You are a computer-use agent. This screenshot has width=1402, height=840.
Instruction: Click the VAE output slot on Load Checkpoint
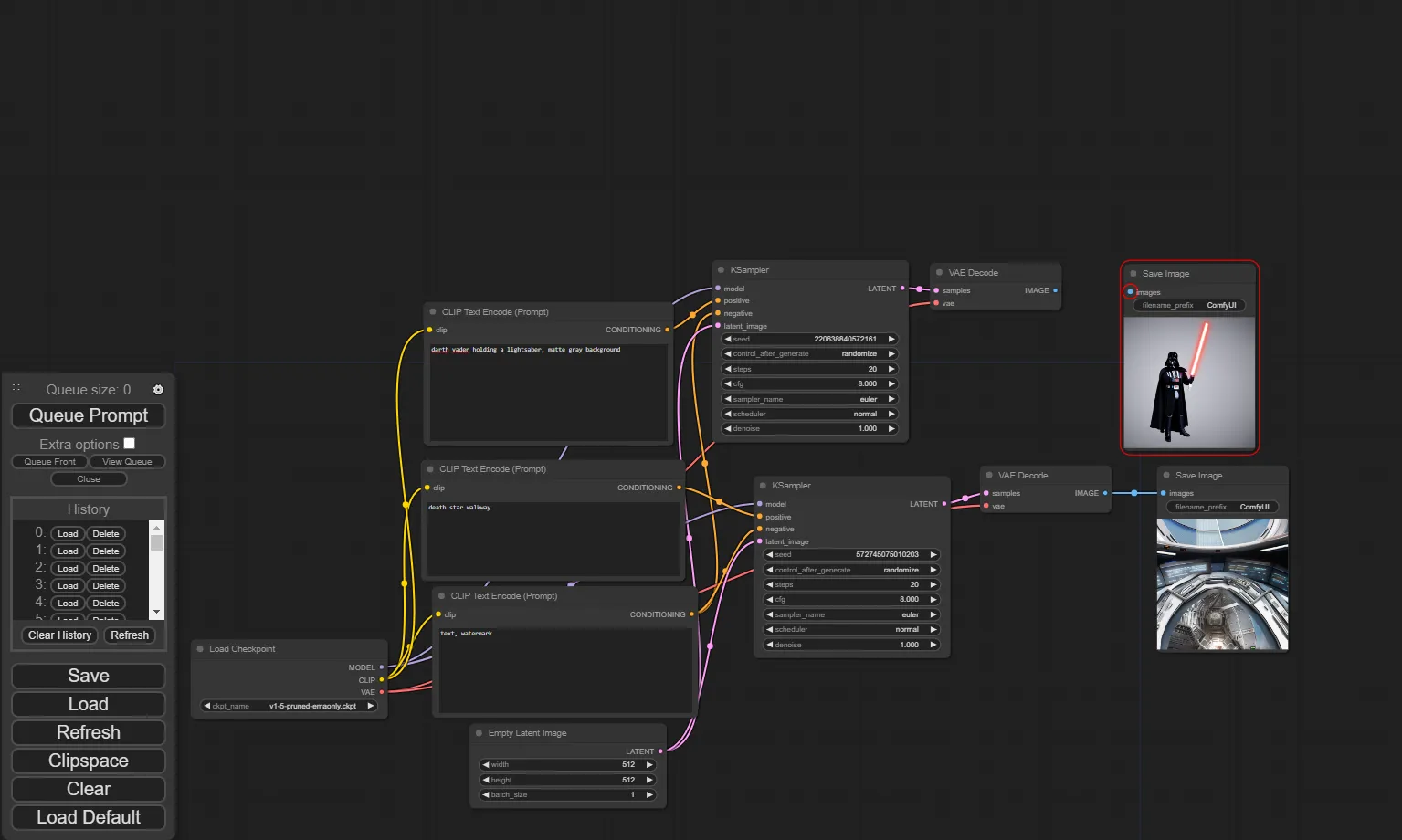click(x=382, y=692)
